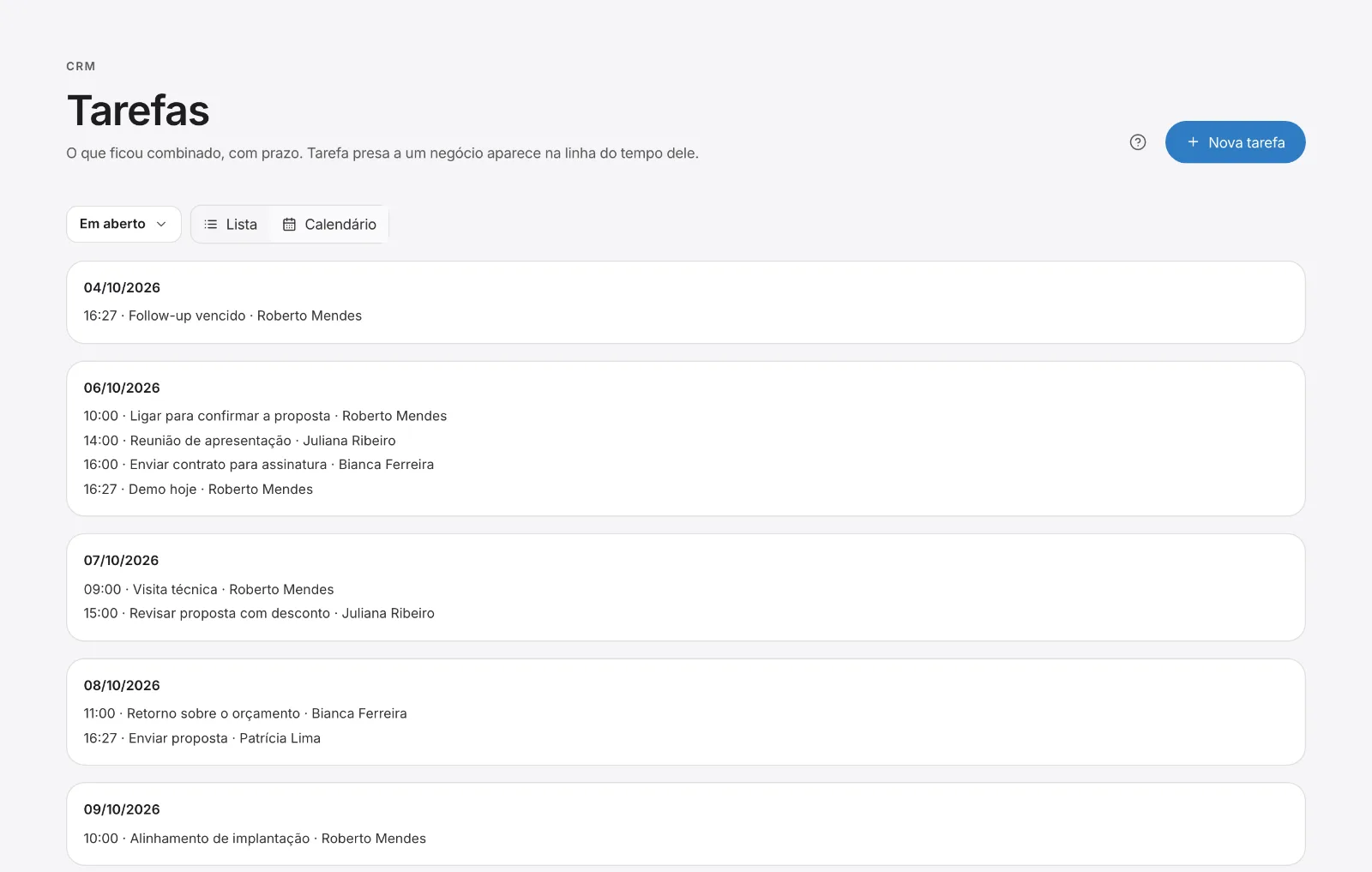The image size is (1372, 872).
Task: Select Retorno sobre o orçamento task
Action: pyautogui.click(x=245, y=714)
